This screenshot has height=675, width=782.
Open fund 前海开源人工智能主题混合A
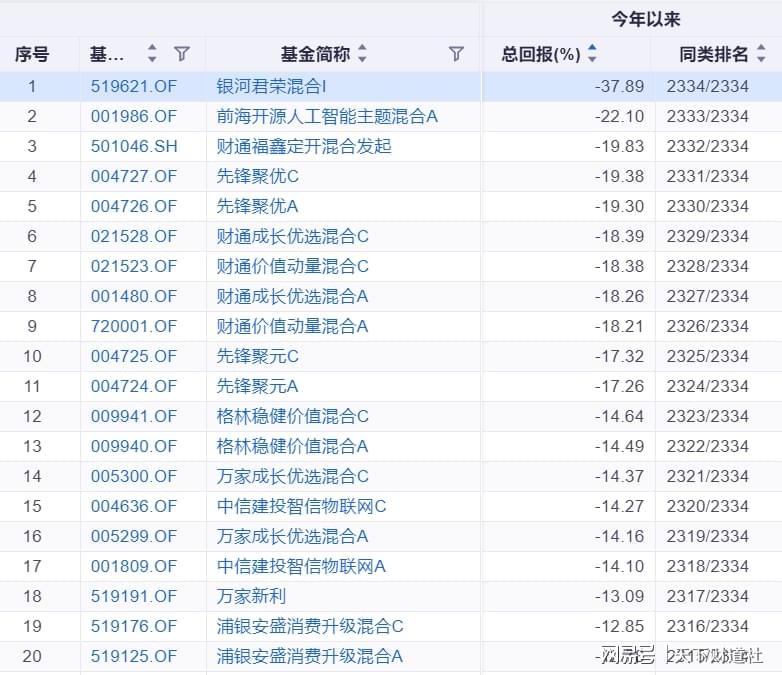[327, 116]
